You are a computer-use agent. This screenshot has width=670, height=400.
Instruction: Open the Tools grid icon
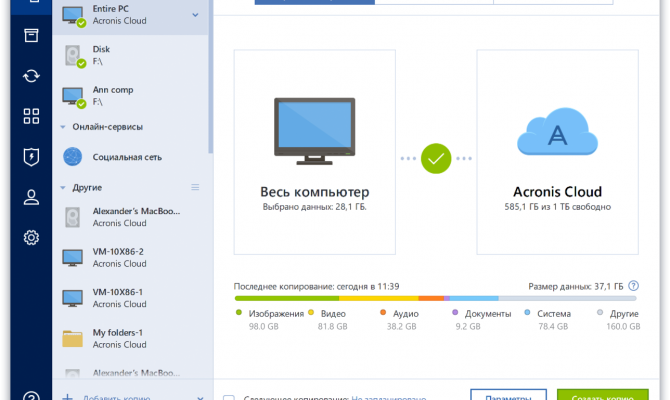[x=31, y=116]
